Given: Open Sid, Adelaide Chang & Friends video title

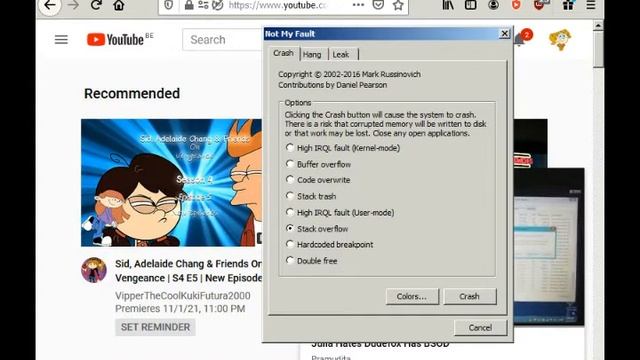Looking at the screenshot, I should click(189, 271).
